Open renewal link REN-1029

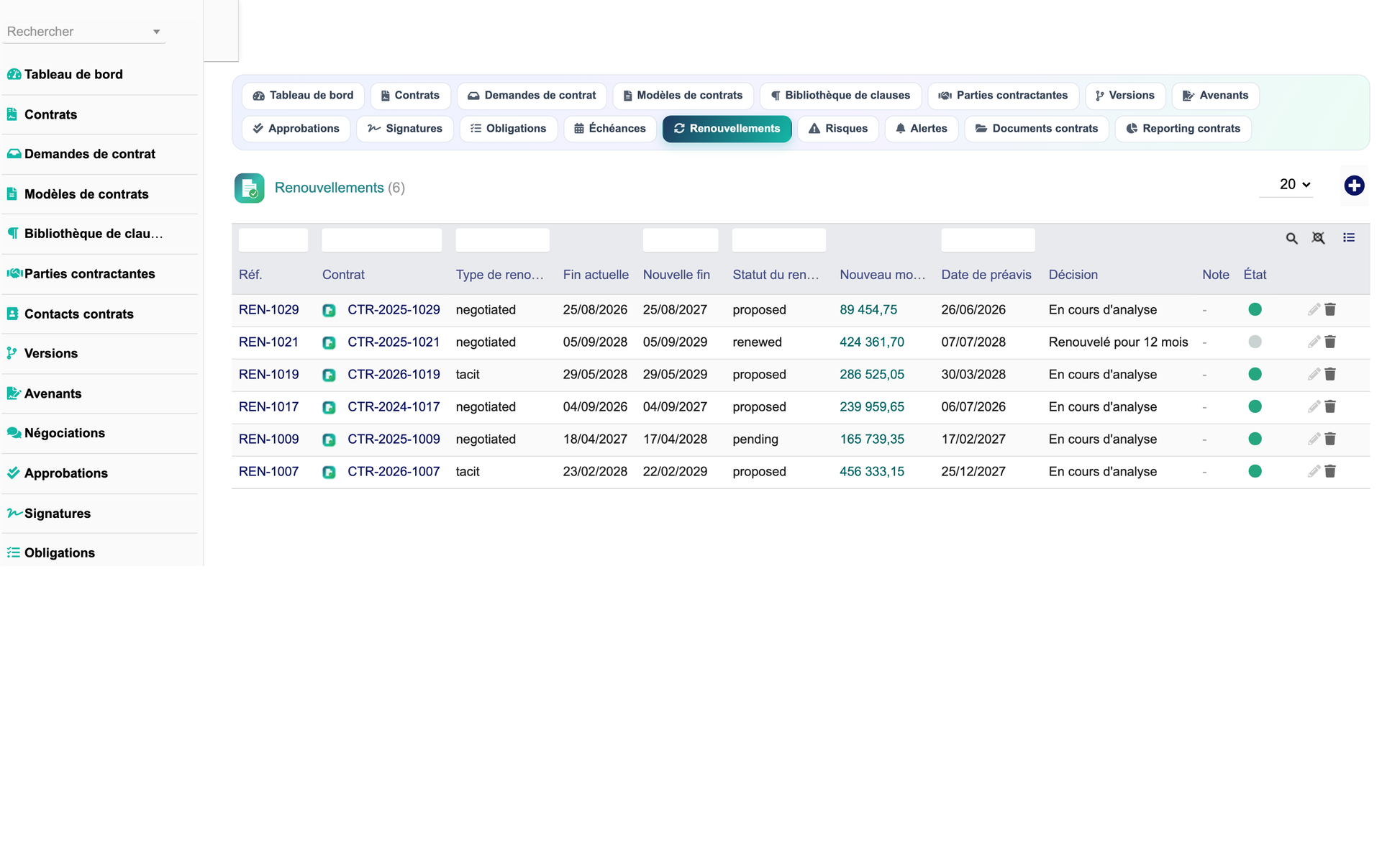point(268,310)
